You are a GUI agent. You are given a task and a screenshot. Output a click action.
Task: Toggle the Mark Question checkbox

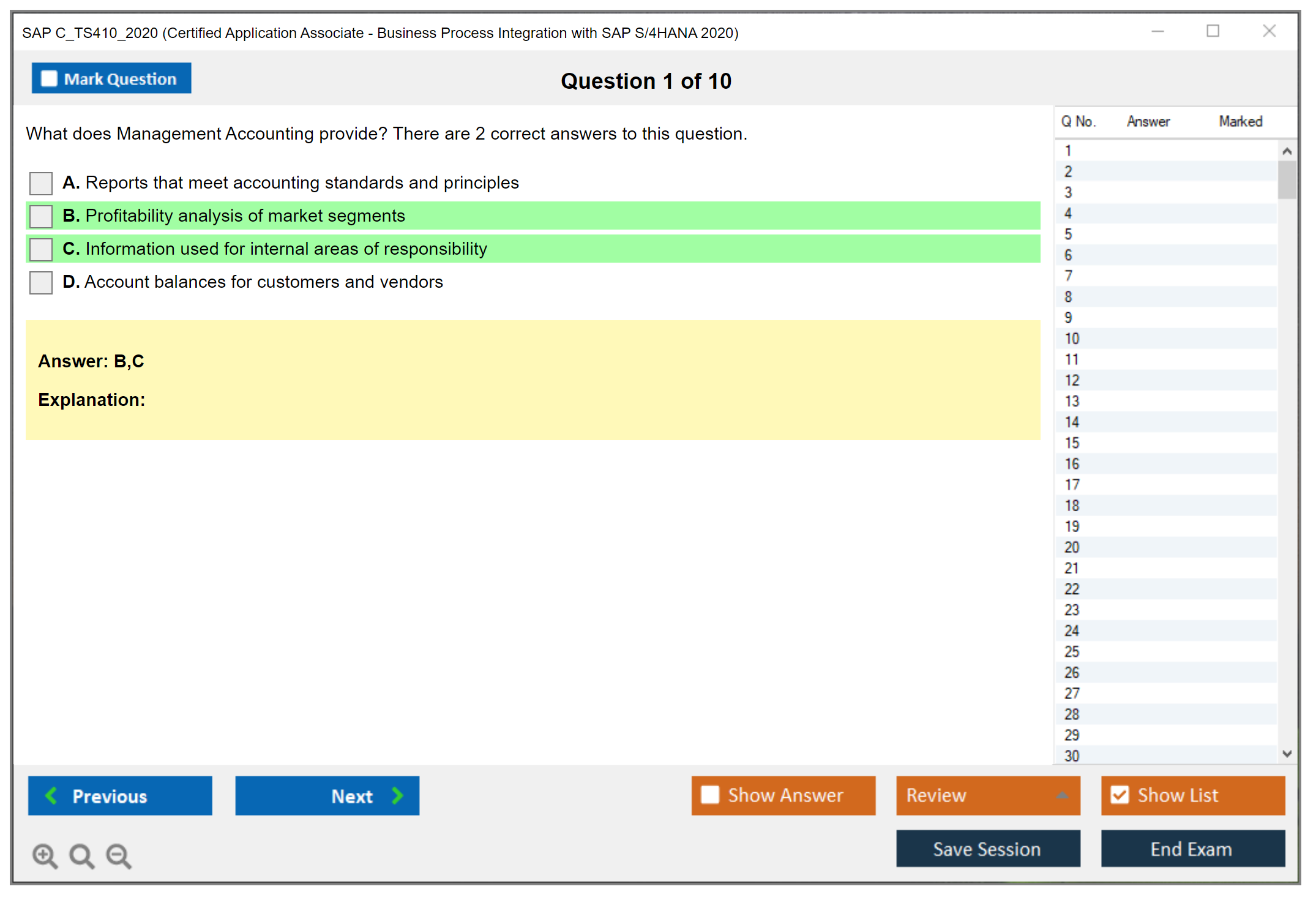(x=49, y=79)
